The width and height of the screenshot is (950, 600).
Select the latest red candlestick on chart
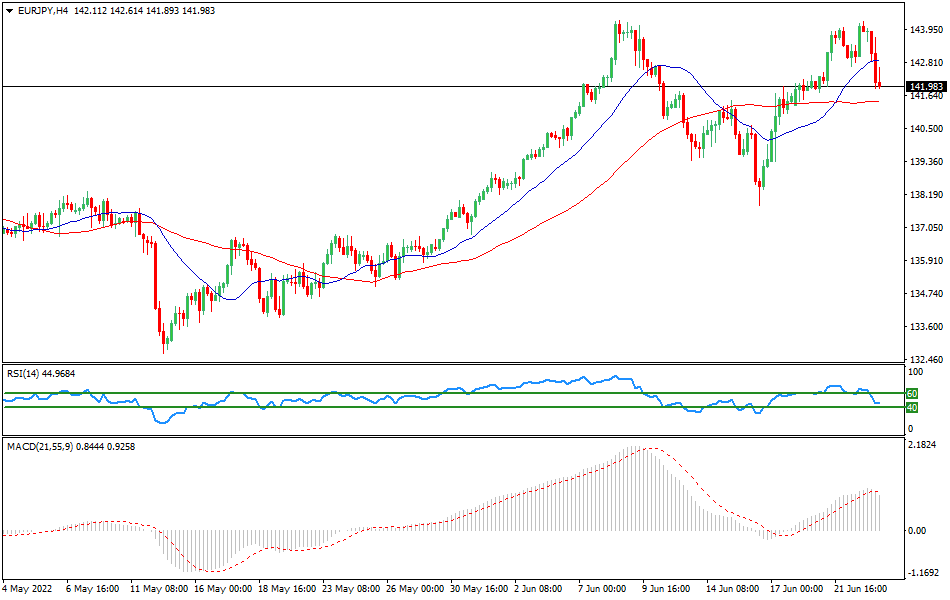click(879, 76)
